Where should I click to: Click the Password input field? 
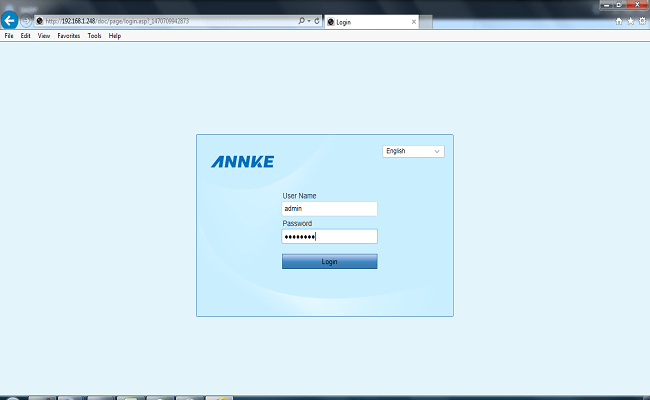(329, 237)
